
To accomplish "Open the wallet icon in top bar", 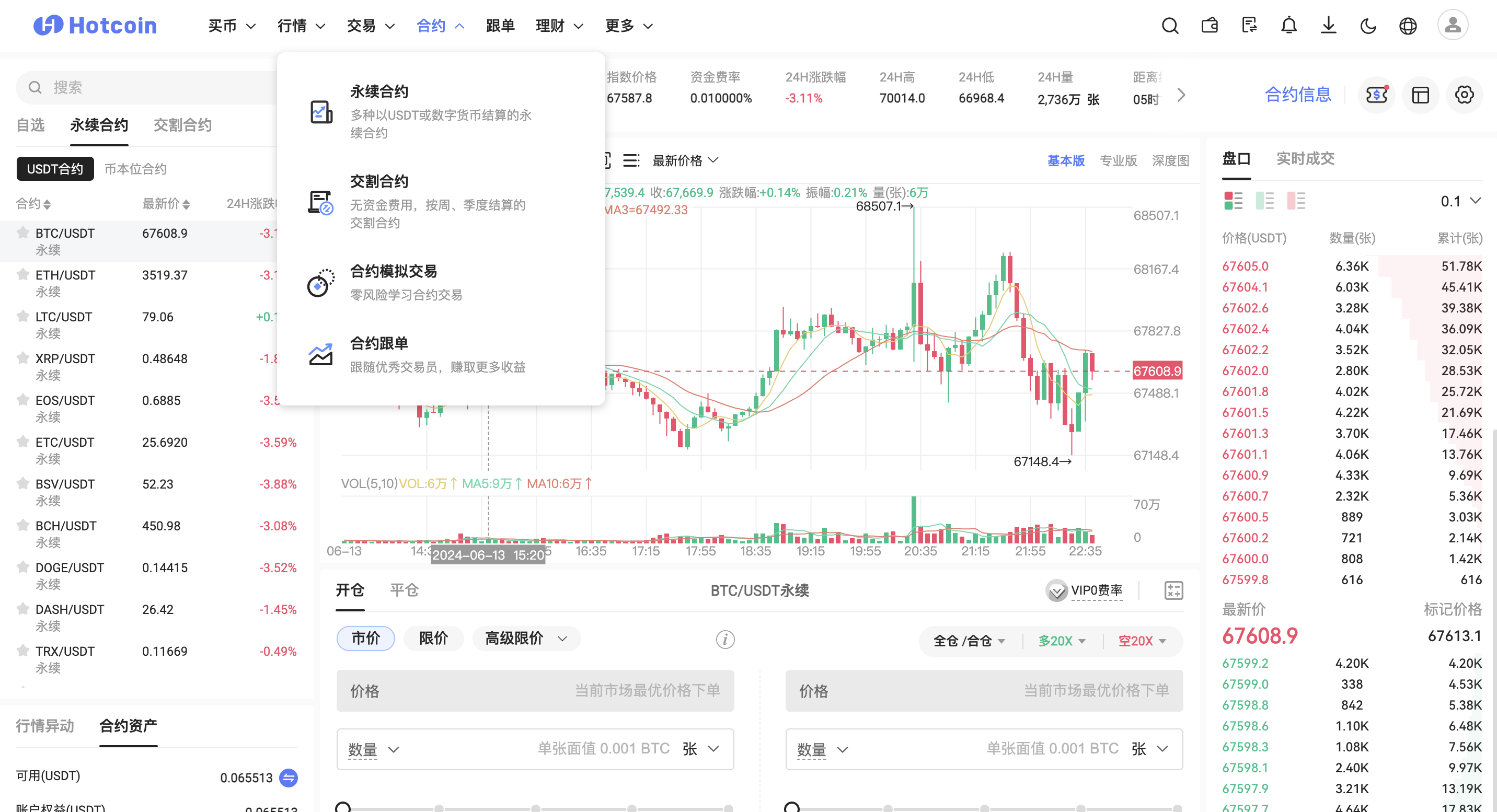I will 1210,26.
